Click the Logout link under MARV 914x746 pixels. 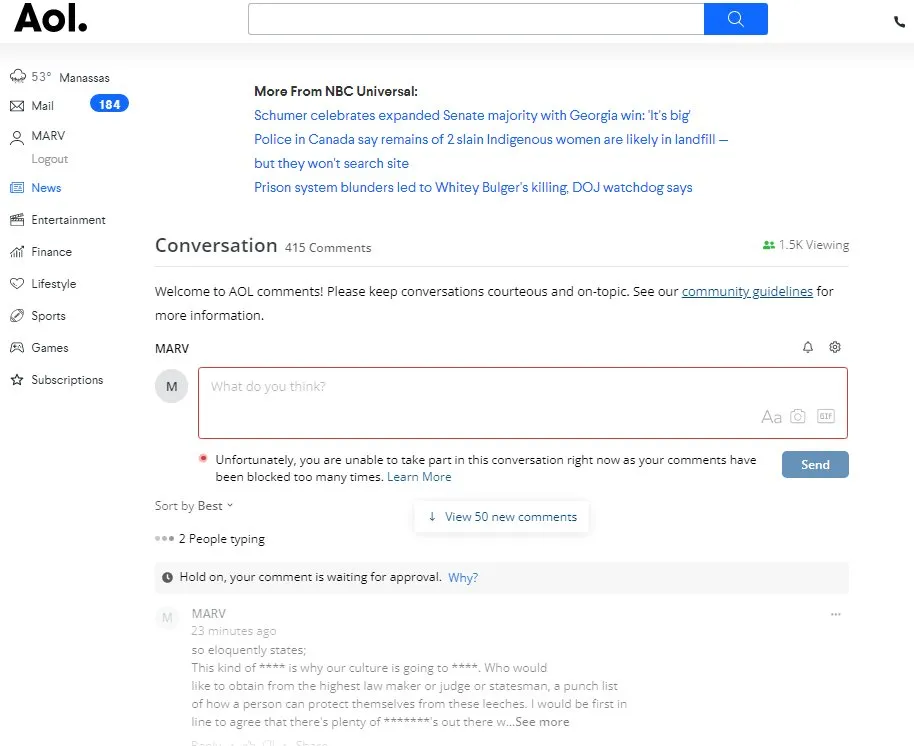pos(50,159)
